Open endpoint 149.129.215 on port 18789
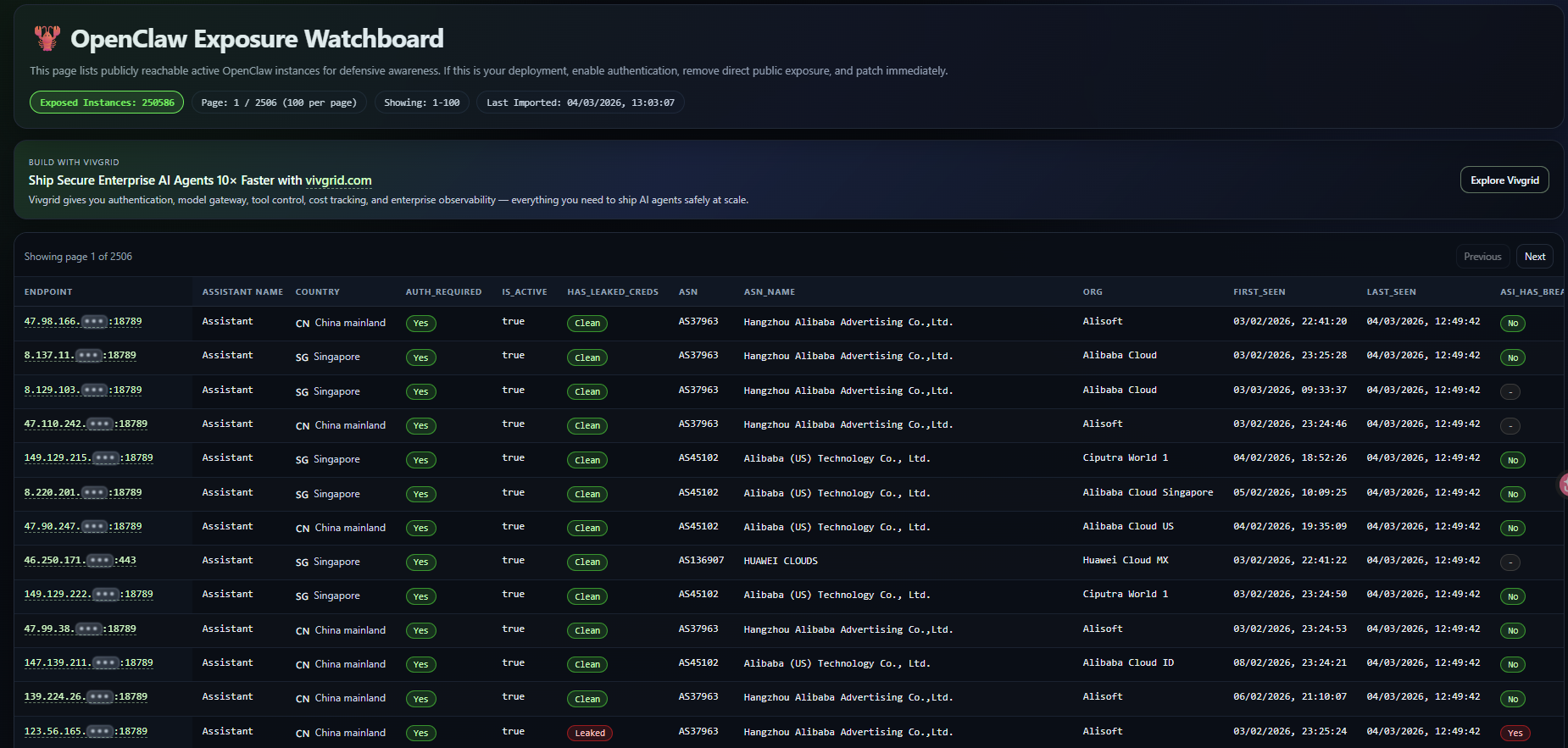Screen dimensions: 1568x748 (x=88, y=458)
